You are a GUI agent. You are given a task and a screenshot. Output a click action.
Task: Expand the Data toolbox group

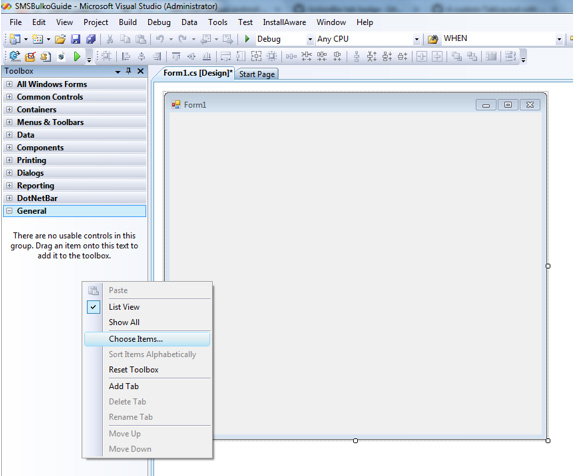10,135
